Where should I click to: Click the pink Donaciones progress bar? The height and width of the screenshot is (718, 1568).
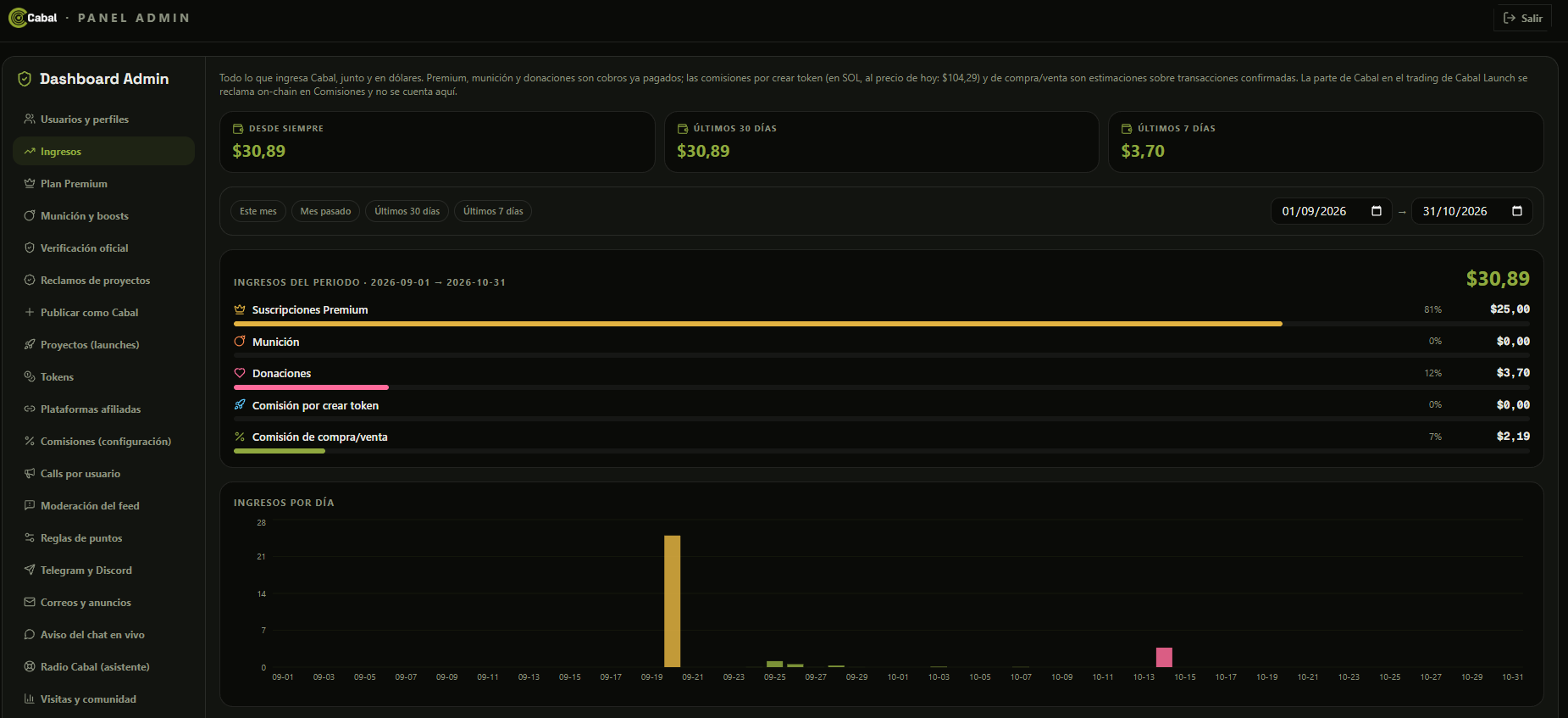point(311,387)
